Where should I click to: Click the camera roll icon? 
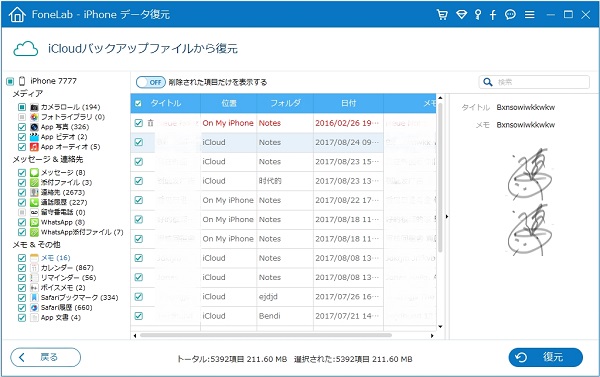[x=34, y=107]
